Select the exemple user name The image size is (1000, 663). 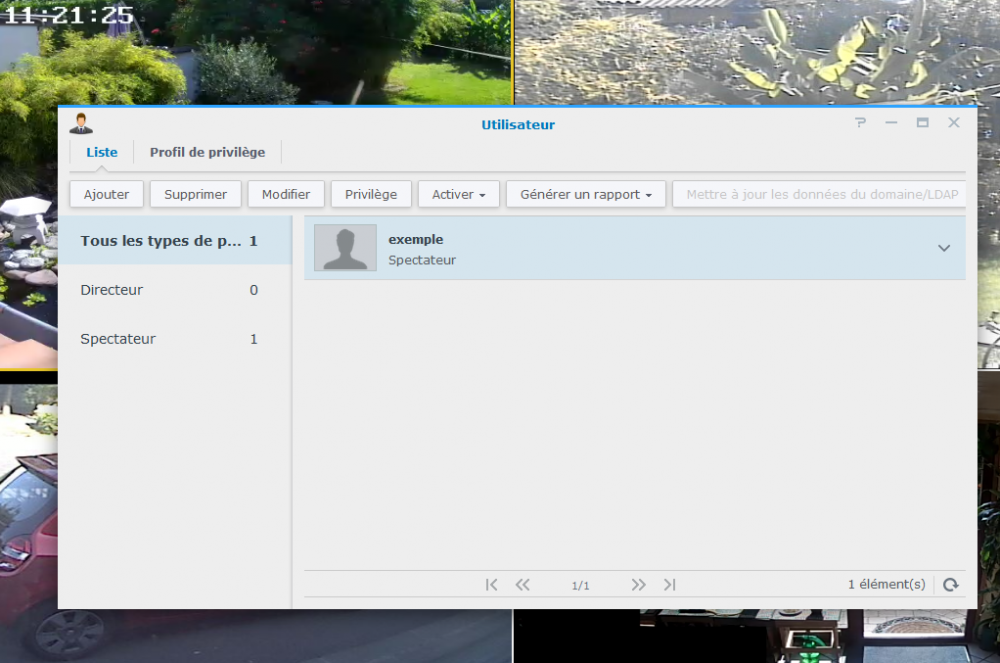point(416,240)
